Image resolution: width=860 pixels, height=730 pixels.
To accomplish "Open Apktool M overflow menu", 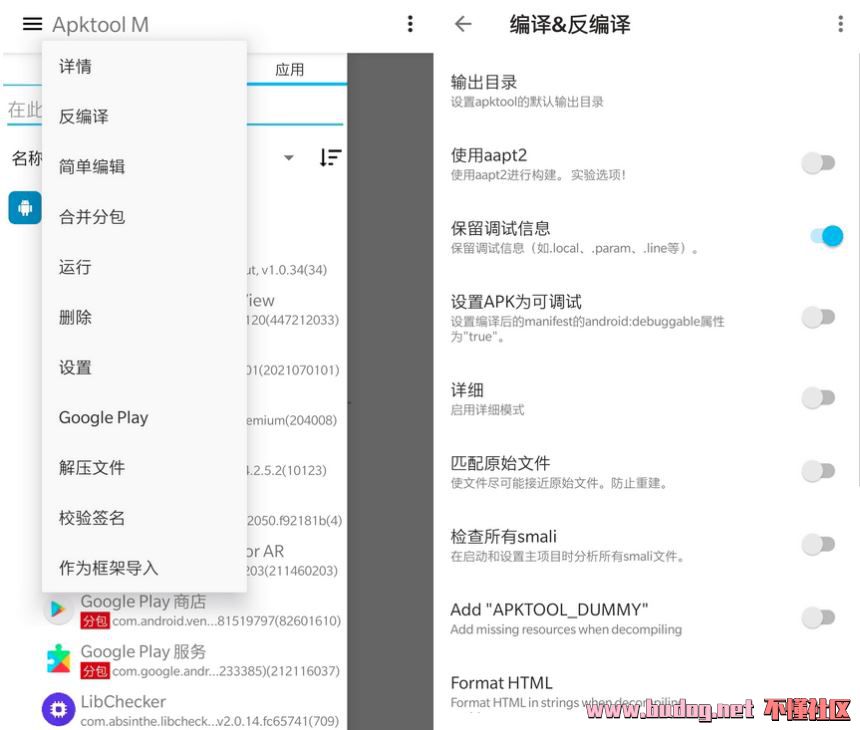I will tap(410, 24).
